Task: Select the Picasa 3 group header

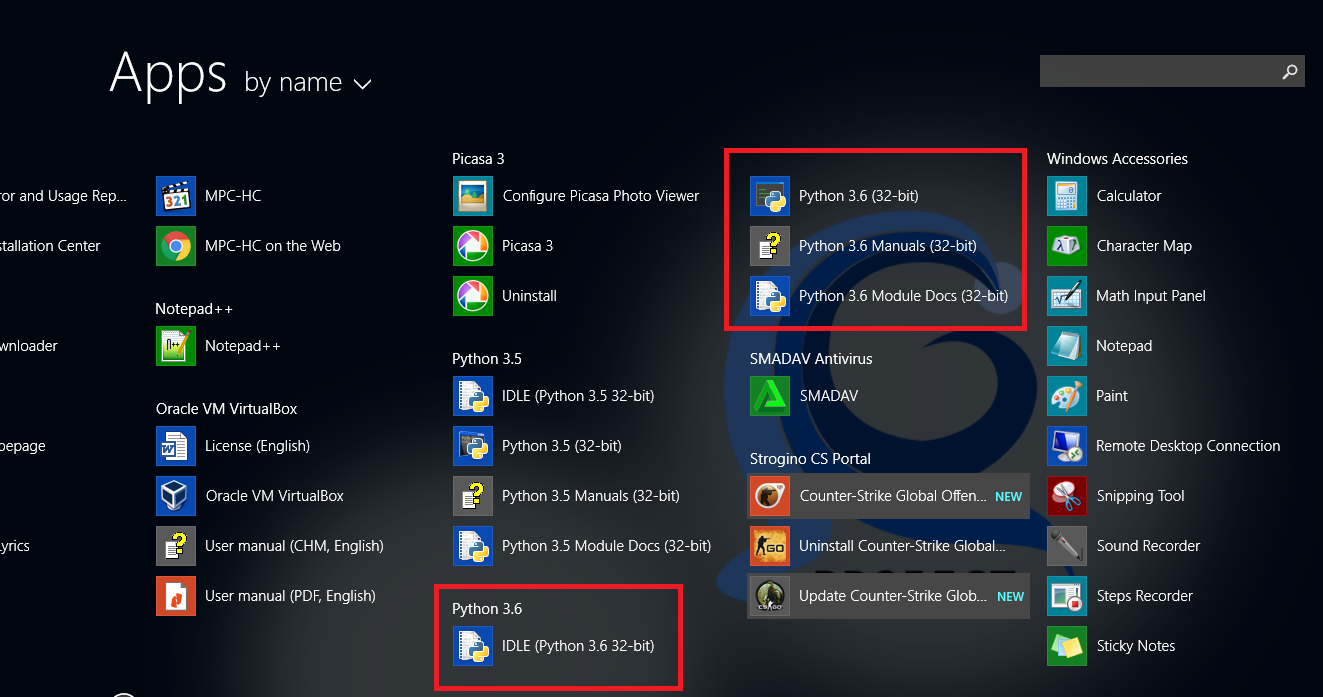Action: [478, 159]
